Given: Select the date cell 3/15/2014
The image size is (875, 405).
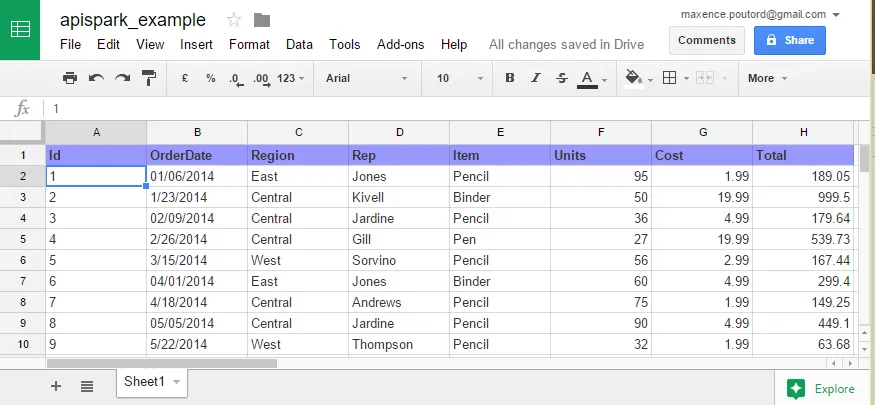Looking at the screenshot, I should click(197, 261).
